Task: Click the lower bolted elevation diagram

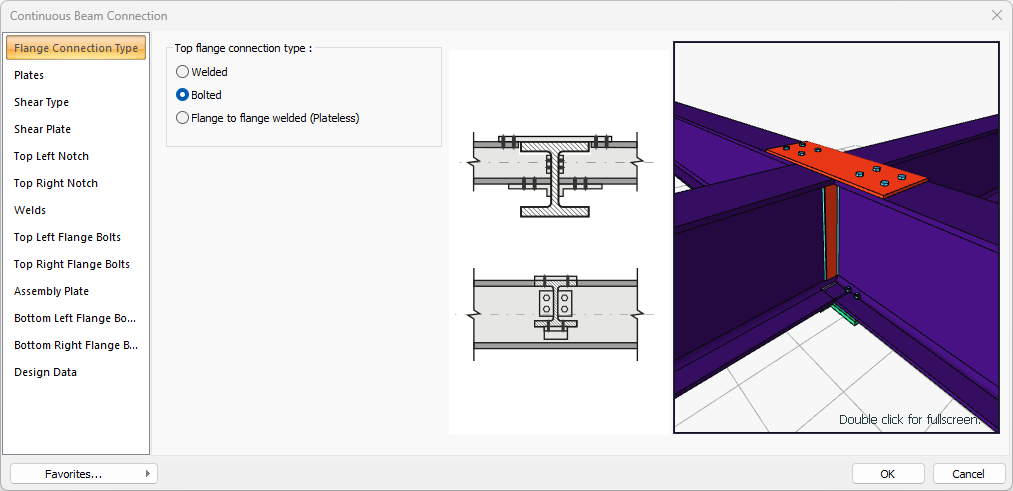Action: point(556,313)
